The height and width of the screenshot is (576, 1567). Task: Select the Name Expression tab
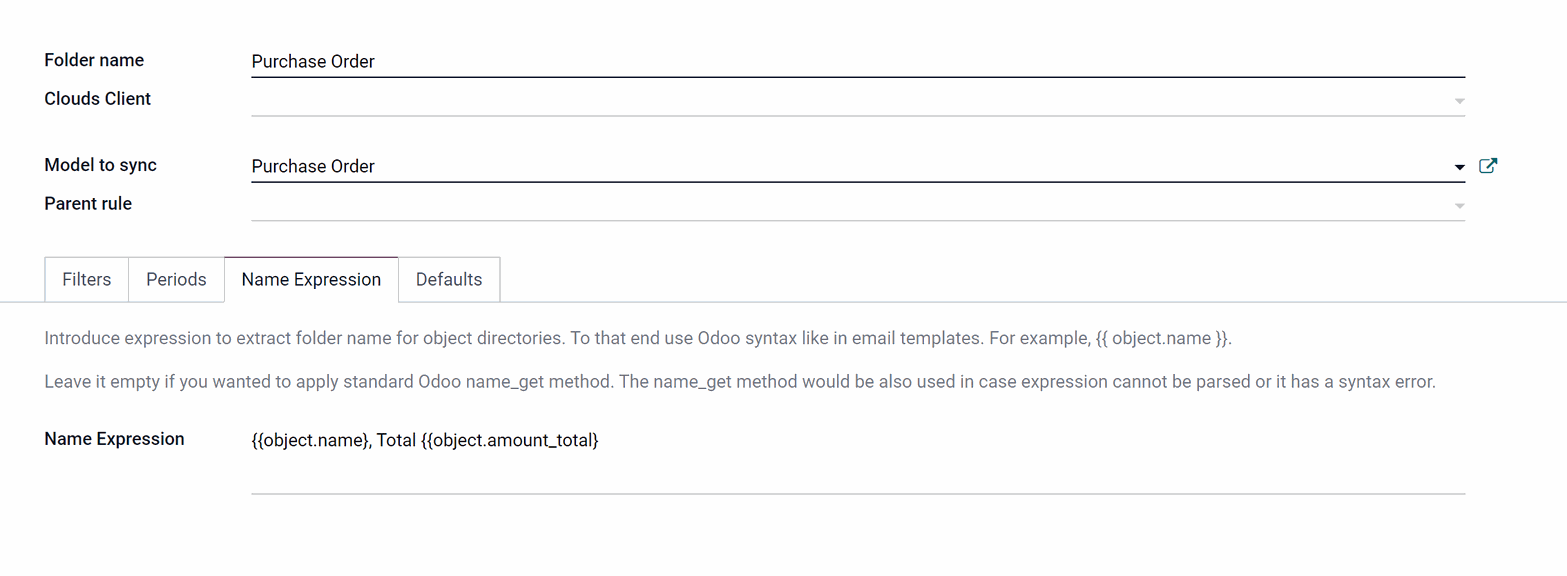click(311, 279)
